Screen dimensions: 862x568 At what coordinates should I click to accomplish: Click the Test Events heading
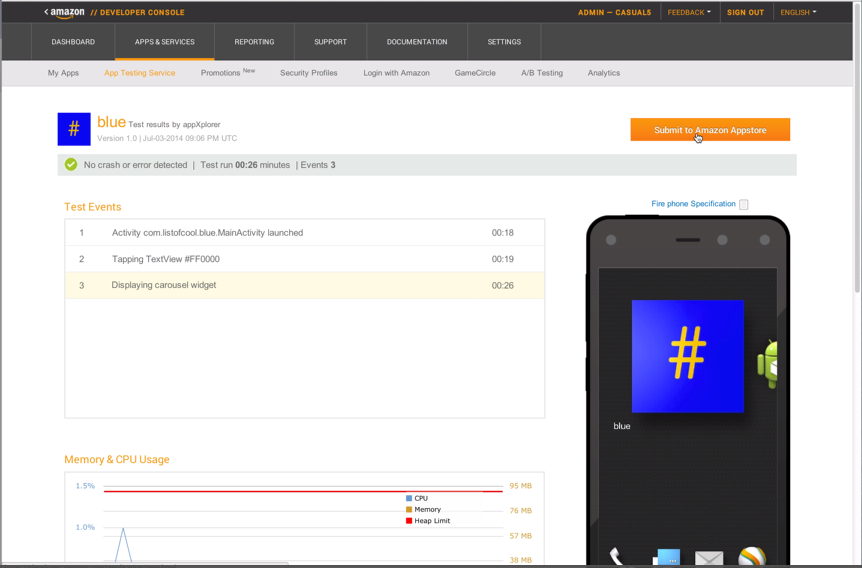coord(92,207)
